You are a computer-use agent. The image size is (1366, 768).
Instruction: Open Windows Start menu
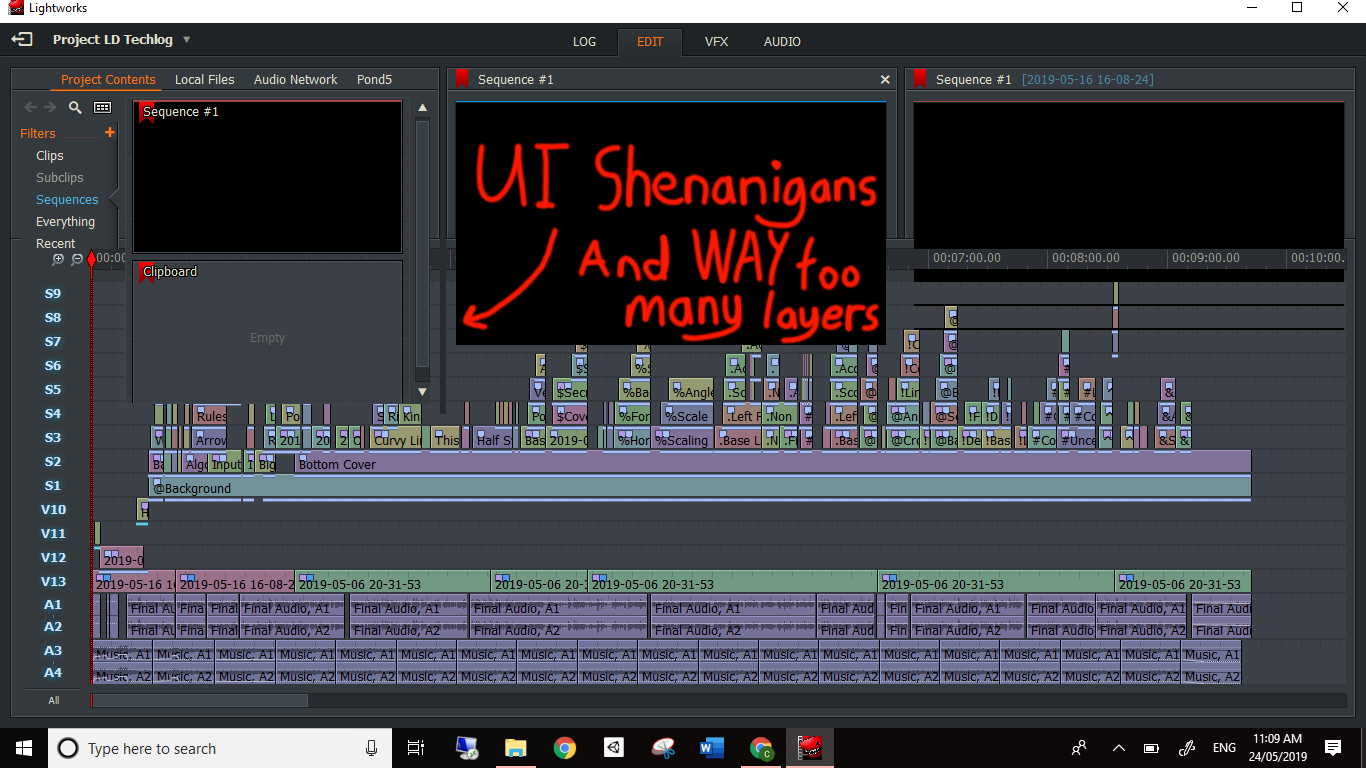(23, 748)
